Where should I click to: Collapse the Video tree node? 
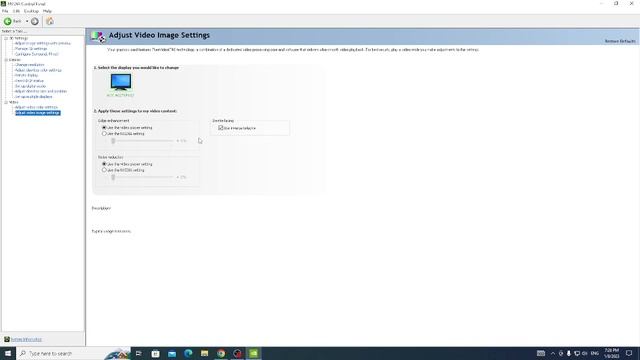click(x=6, y=102)
